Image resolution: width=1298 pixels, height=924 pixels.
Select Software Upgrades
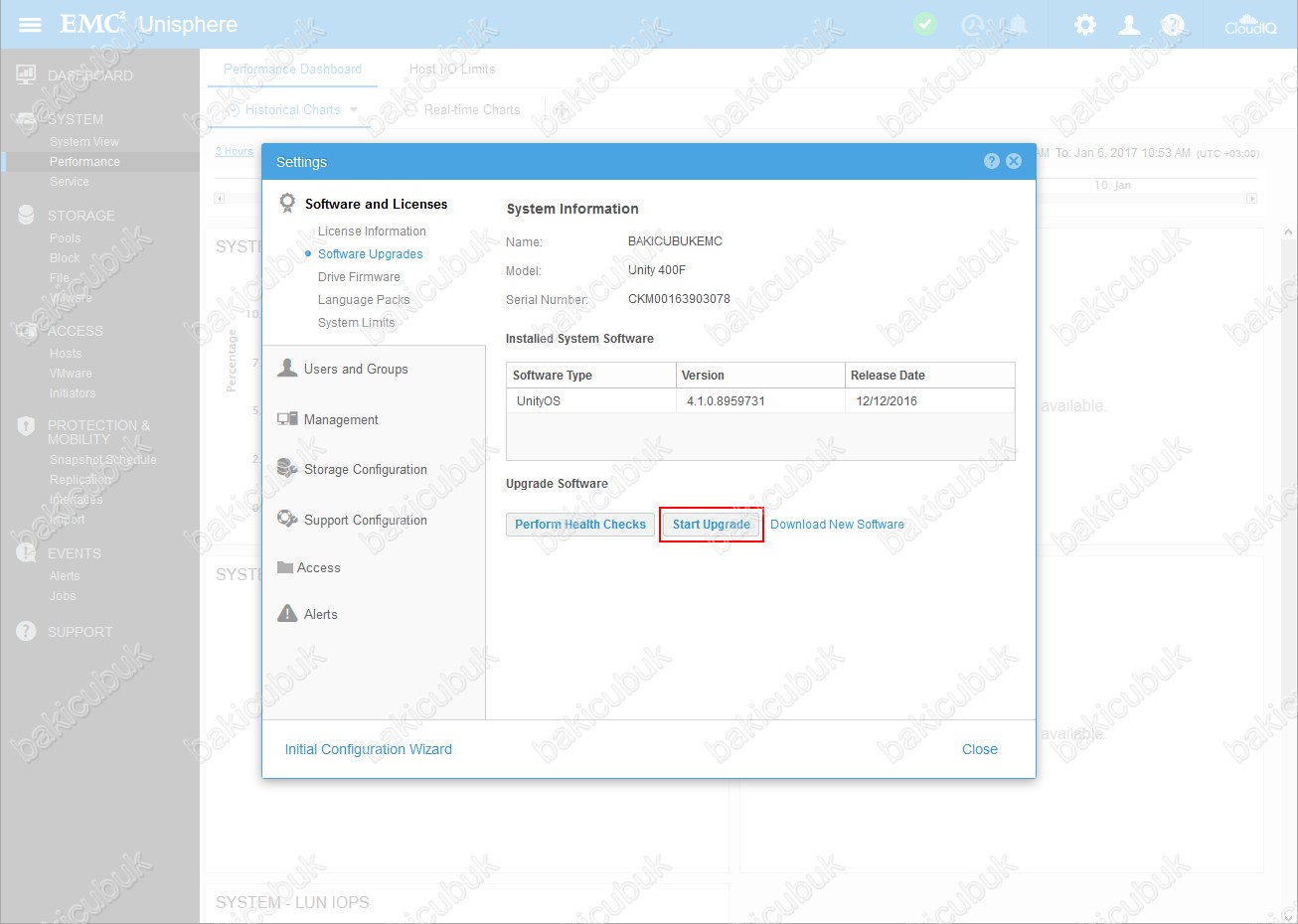[x=370, y=254]
